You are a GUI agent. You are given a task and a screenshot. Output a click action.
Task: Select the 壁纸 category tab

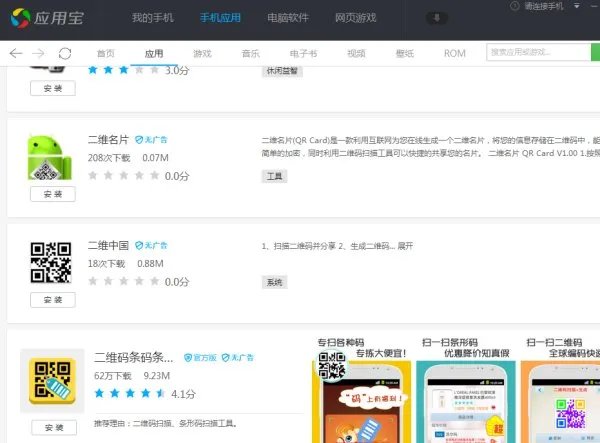[405, 53]
